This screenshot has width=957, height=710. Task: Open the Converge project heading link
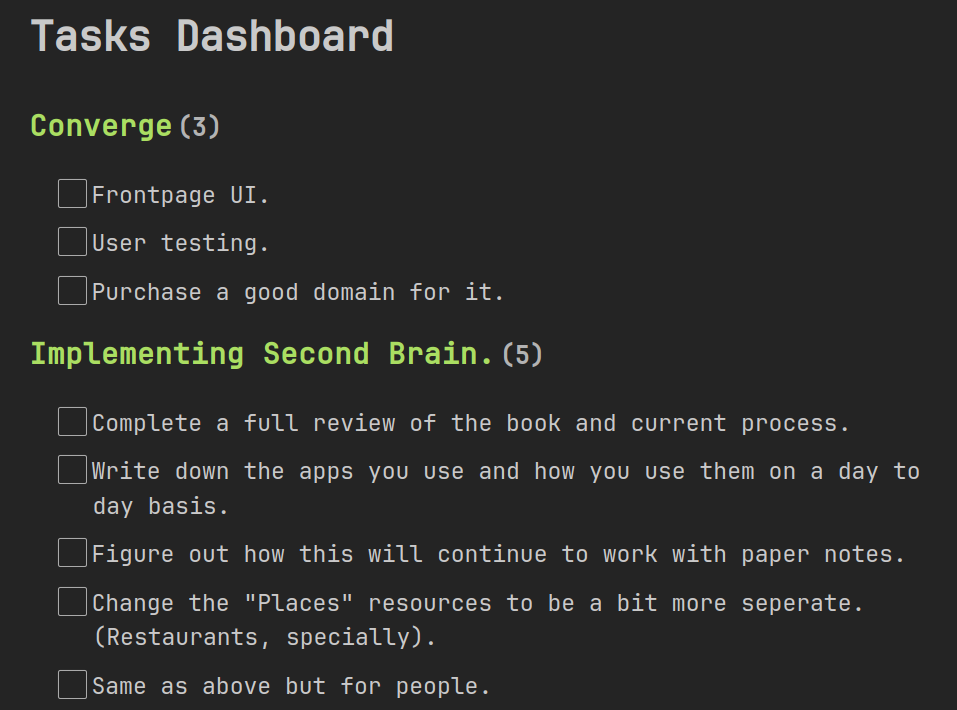101,127
